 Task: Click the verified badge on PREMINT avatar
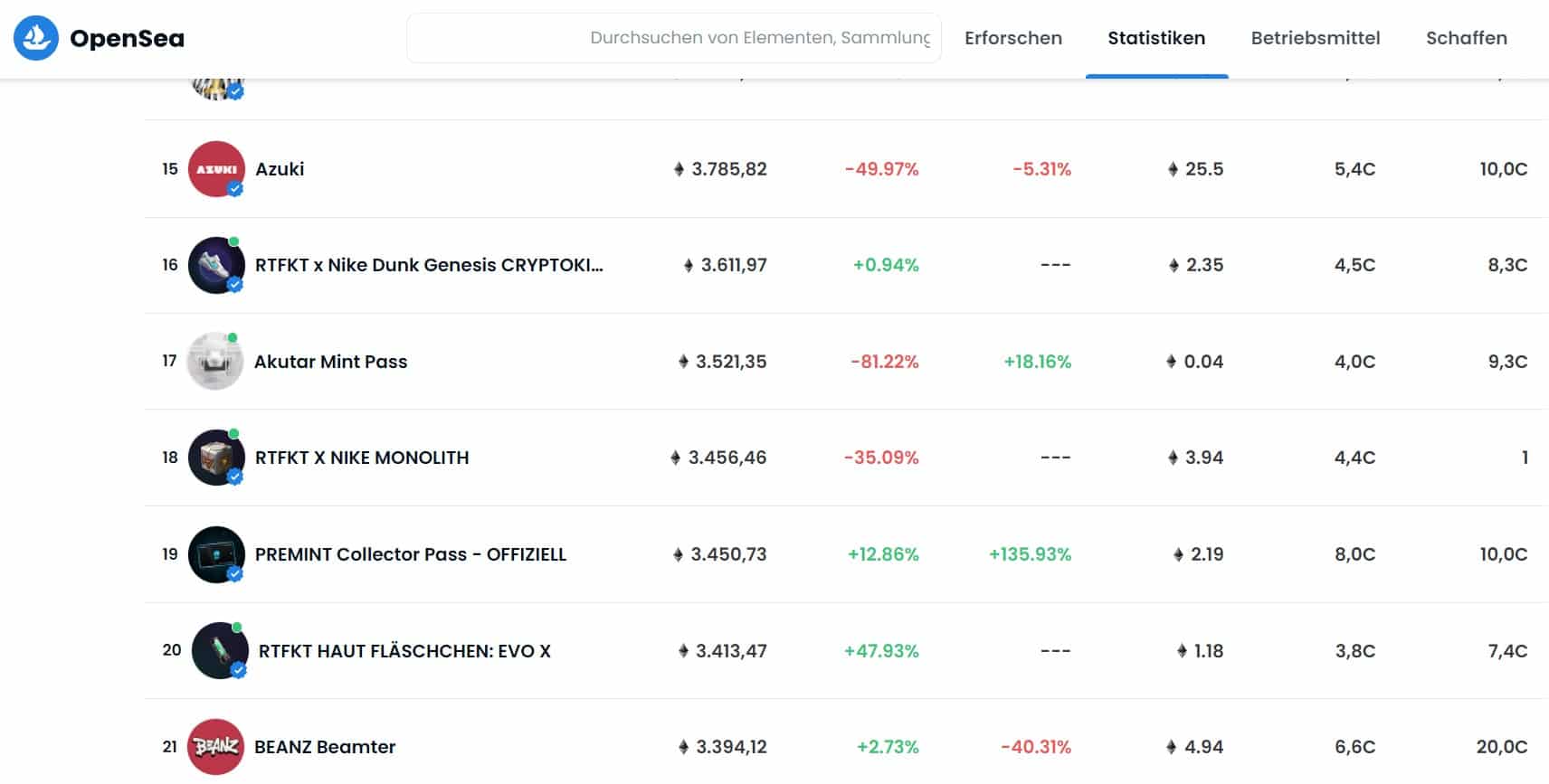click(235, 574)
